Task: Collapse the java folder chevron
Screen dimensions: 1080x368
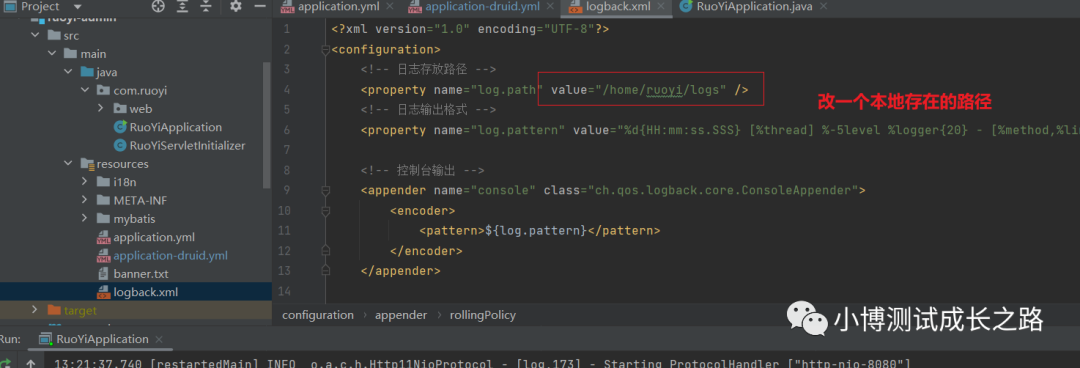Action: pyautogui.click(x=68, y=72)
